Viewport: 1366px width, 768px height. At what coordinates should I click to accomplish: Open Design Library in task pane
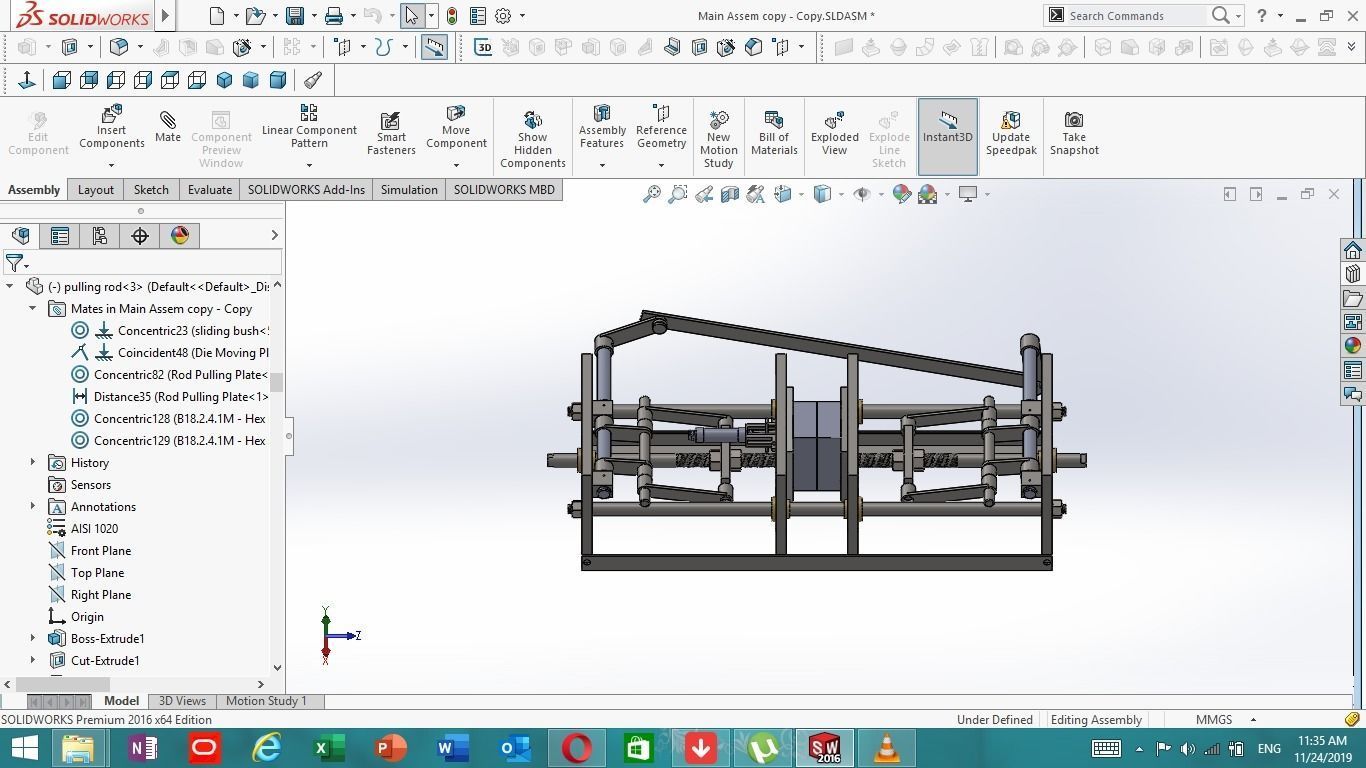click(x=1353, y=274)
